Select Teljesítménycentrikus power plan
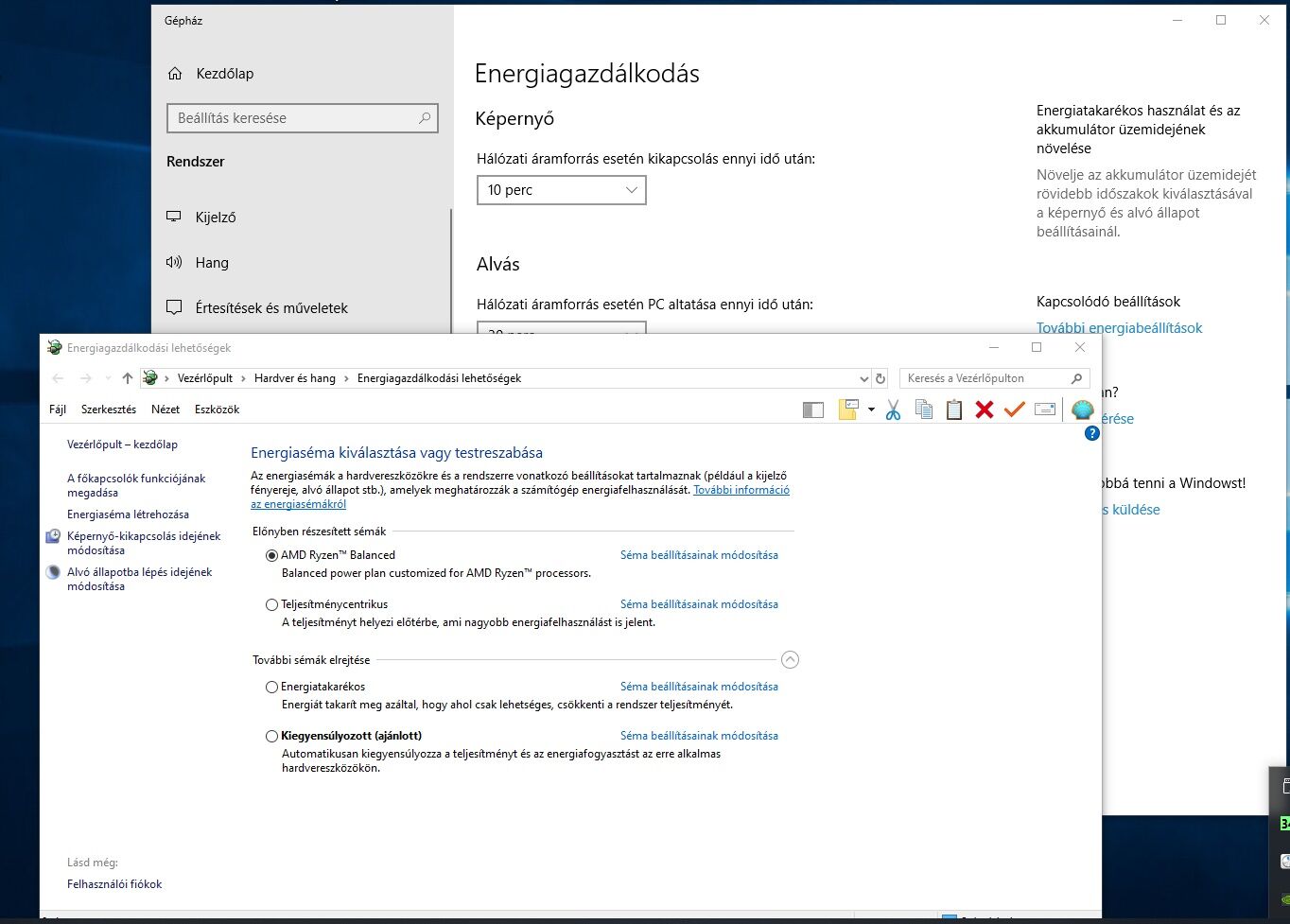Screen dimensions: 1290x924 click(272, 604)
